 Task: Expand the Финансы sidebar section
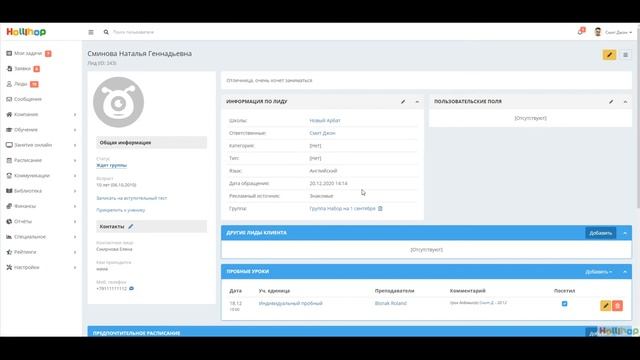[41, 206]
